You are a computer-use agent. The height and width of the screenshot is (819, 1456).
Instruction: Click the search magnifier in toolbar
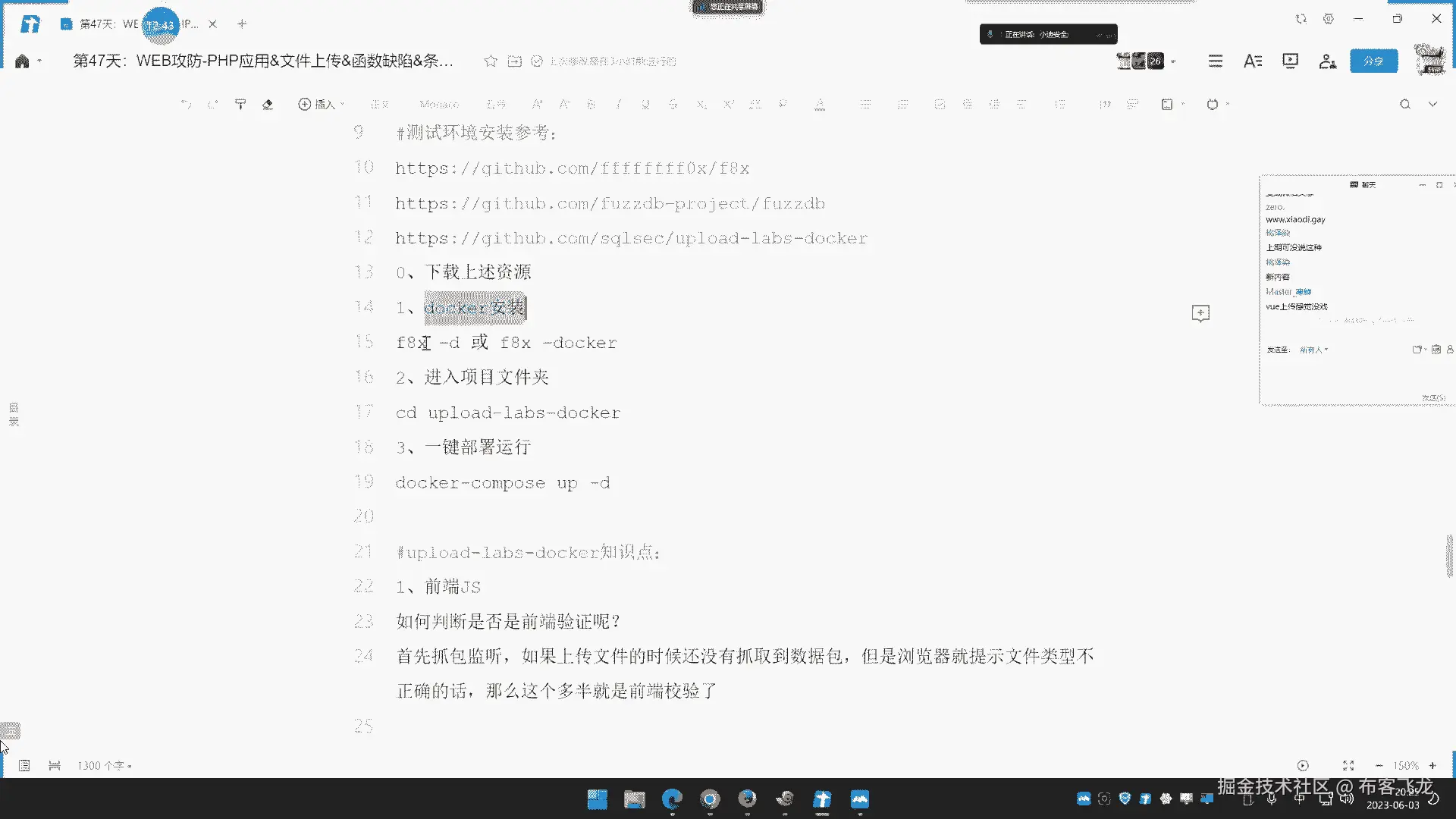point(1405,105)
